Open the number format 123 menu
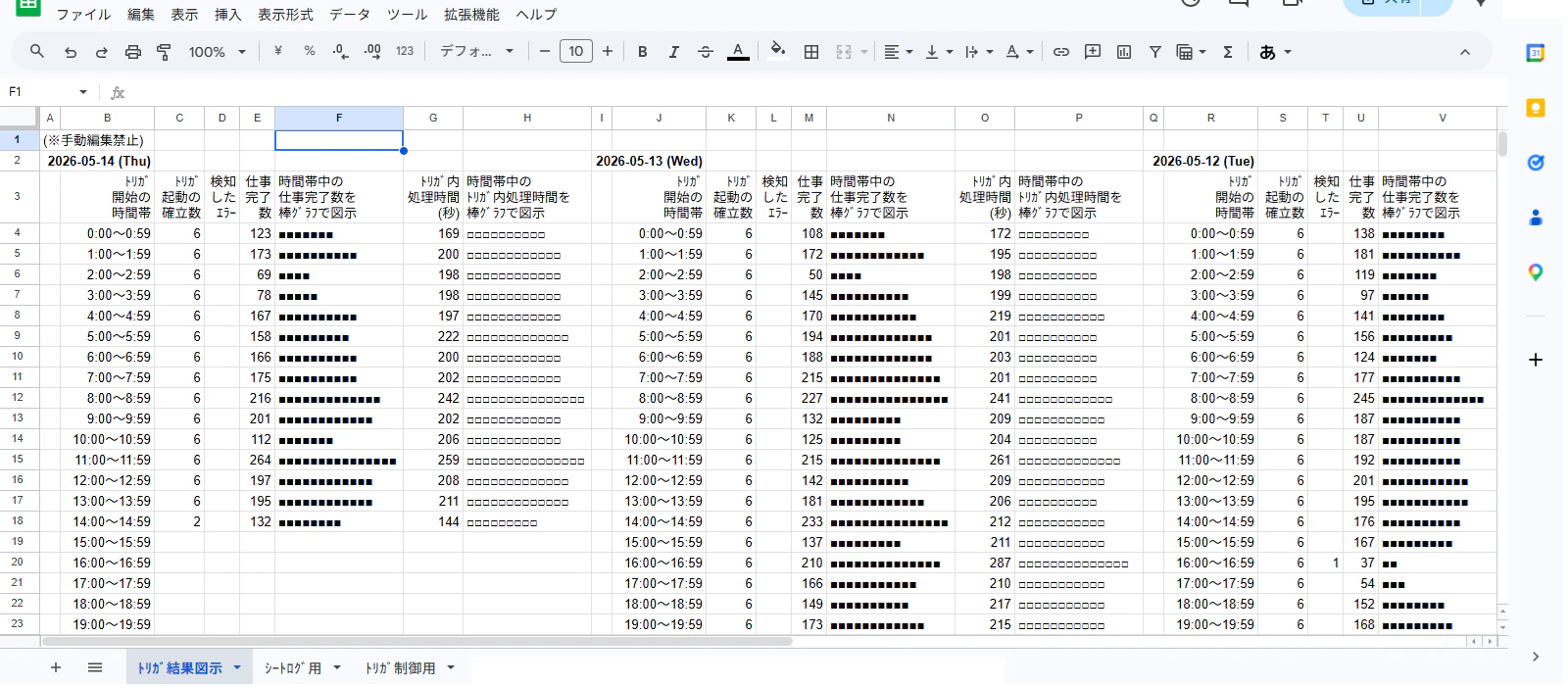 (x=405, y=51)
